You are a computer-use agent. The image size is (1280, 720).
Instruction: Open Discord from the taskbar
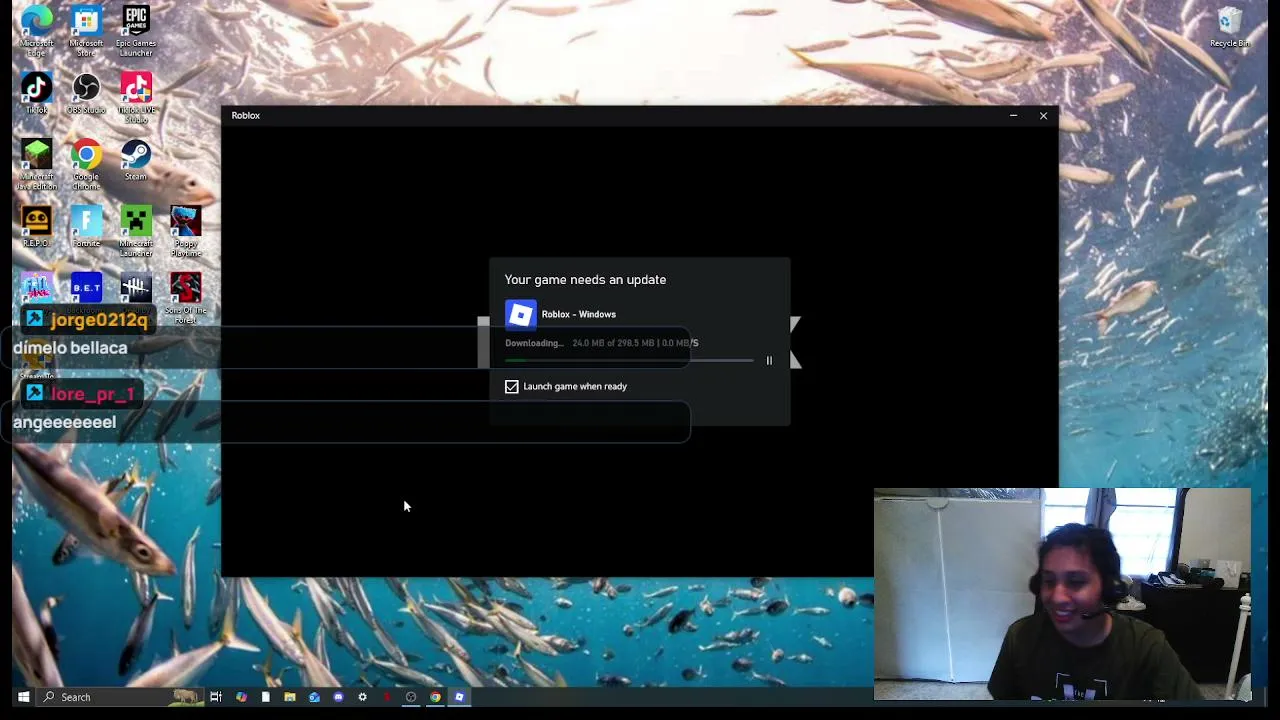[x=338, y=697]
